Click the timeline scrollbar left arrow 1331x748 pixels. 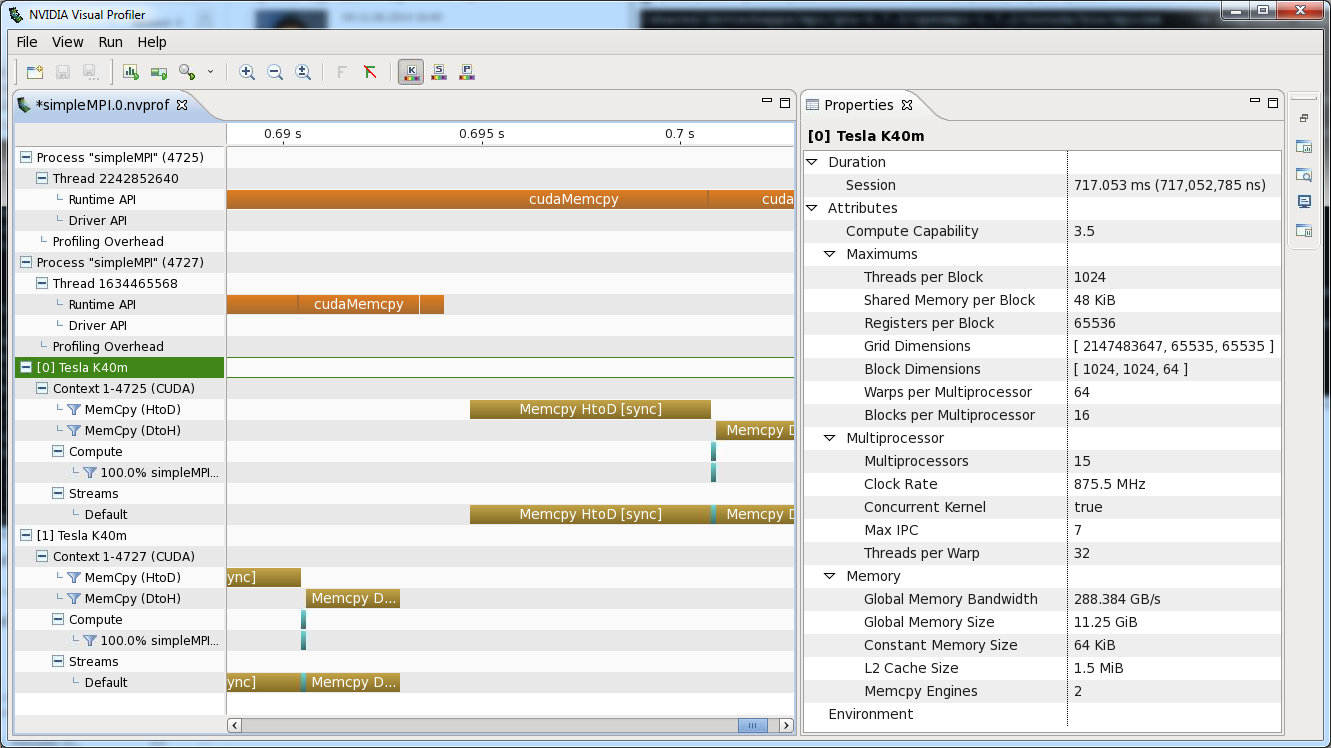pyautogui.click(x=235, y=725)
